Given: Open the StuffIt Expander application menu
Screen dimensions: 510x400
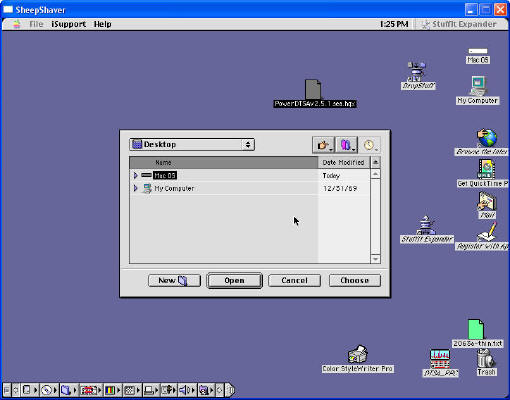Looking at the screenshot, I should pyautogui.click(x=459, y=24).
